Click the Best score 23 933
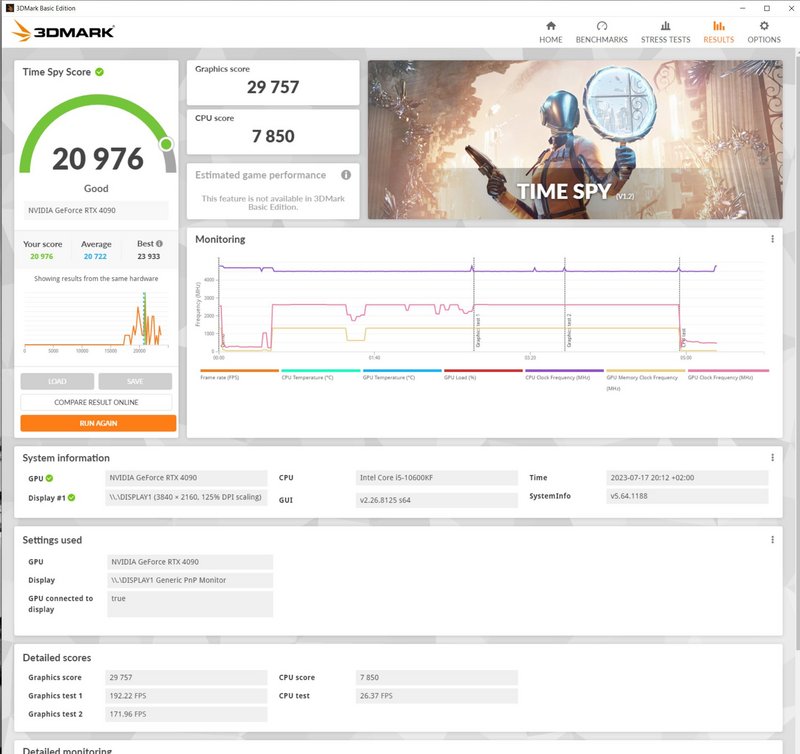 click(148, 257)
